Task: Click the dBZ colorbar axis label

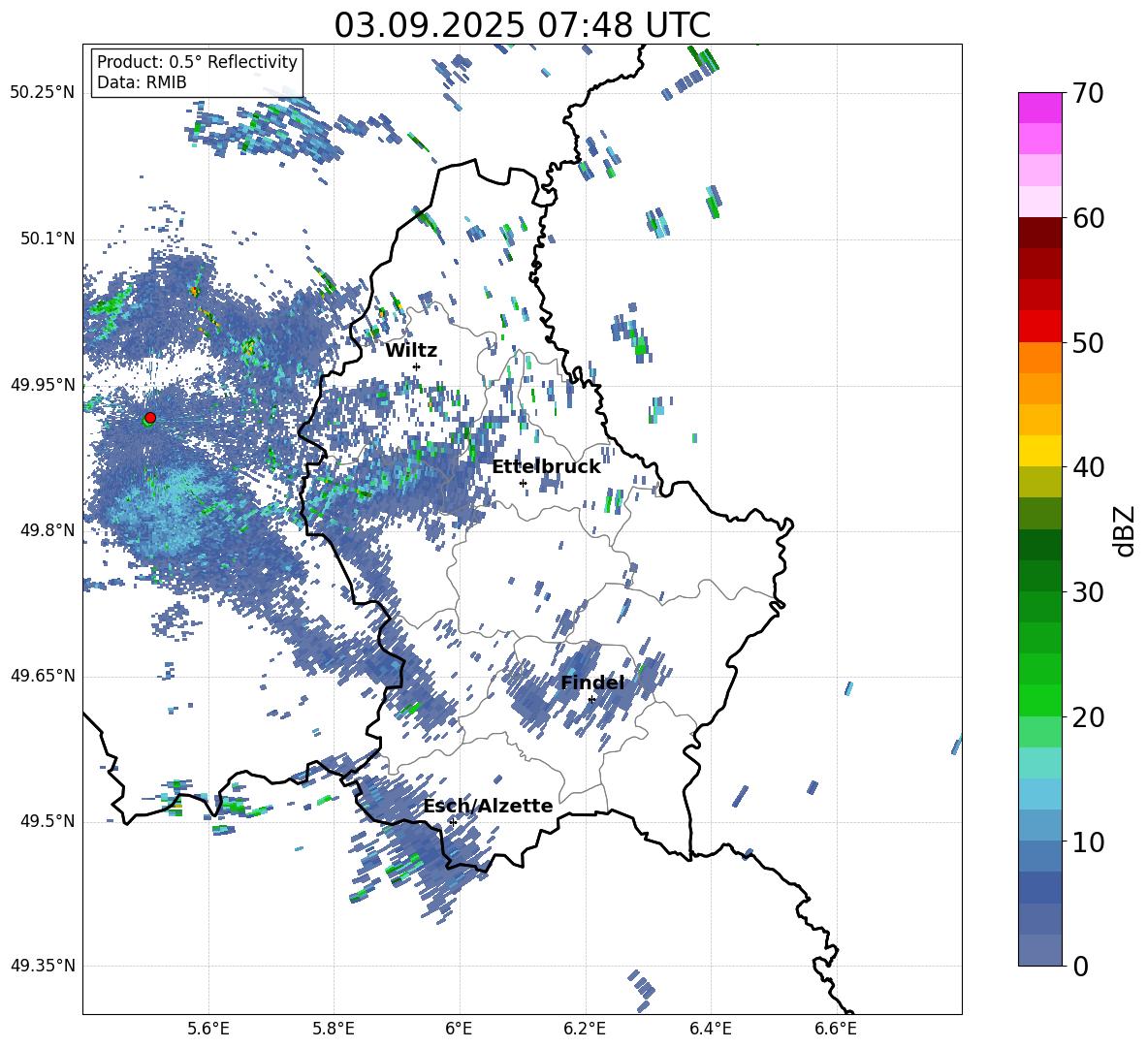Action: pos(1125,530)
